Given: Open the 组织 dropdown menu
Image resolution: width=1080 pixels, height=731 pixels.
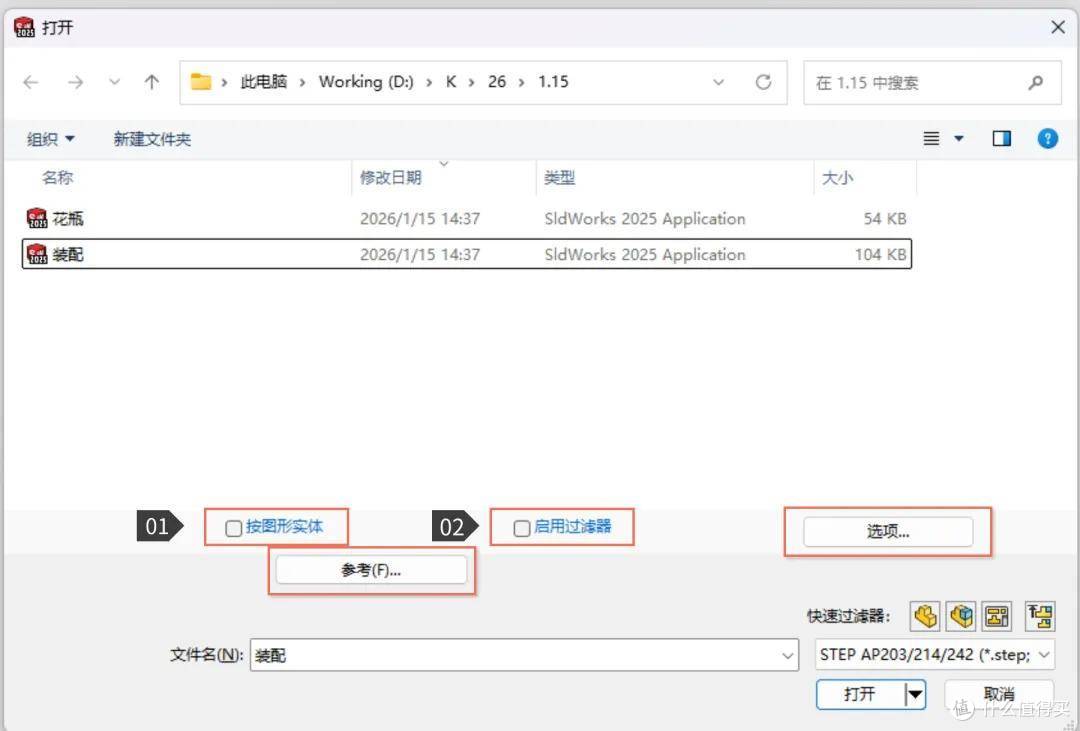Looking at the screenshot, I should coord(50,139).
